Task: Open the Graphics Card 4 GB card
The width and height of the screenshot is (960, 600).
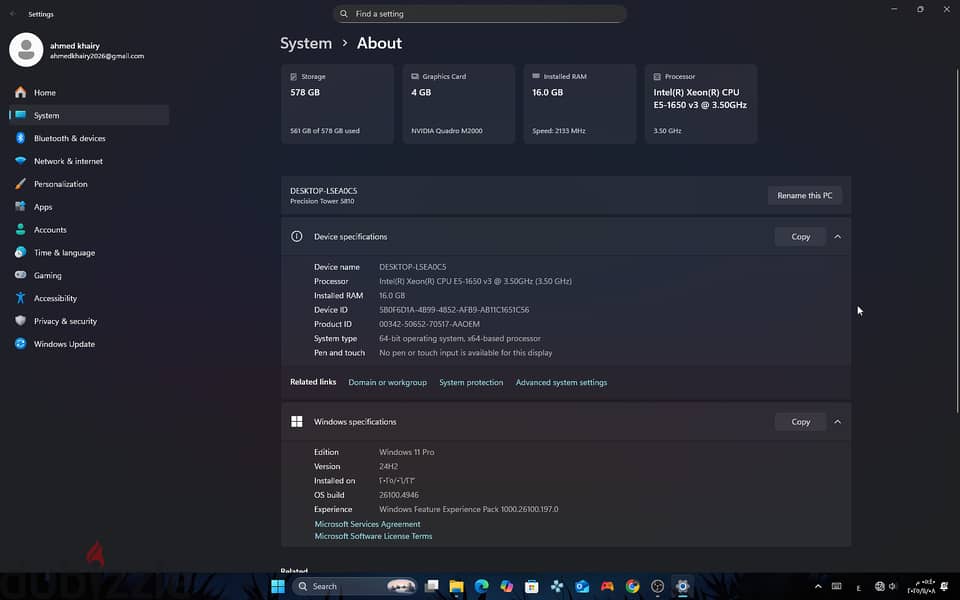Action: click(458, 103)
